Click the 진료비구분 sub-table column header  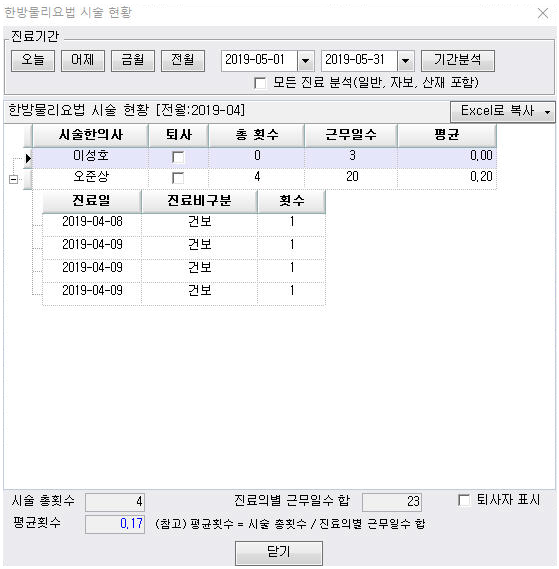[199, 201]
